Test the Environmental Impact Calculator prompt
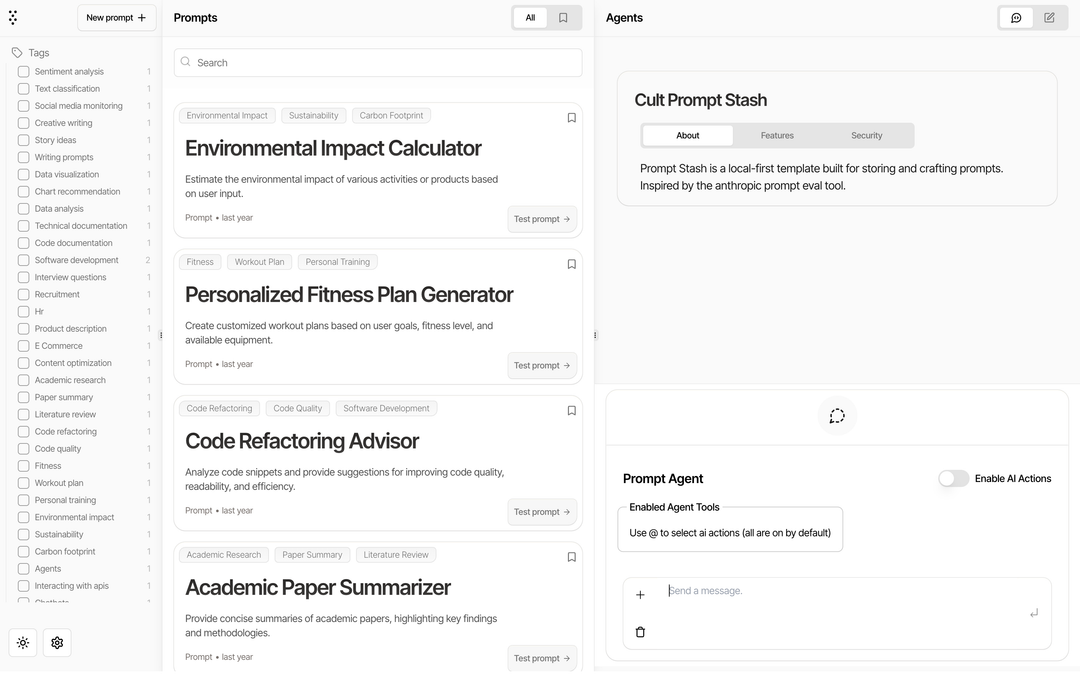 coord(542,219)
